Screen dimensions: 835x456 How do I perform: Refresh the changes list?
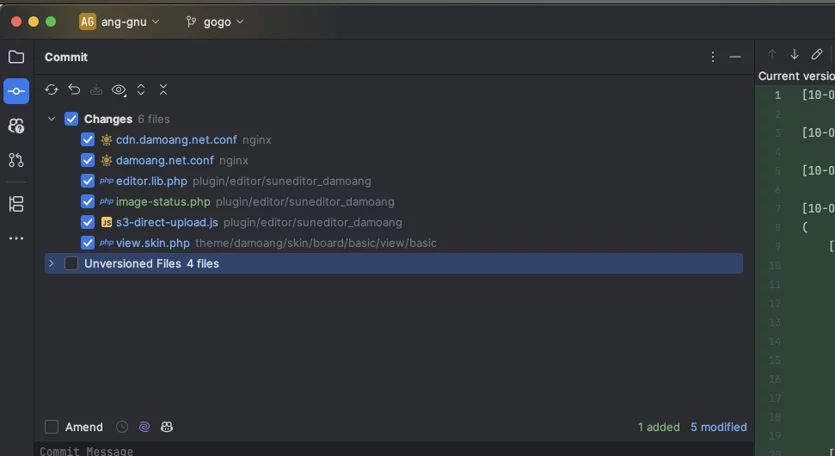(x=52, y=89)
